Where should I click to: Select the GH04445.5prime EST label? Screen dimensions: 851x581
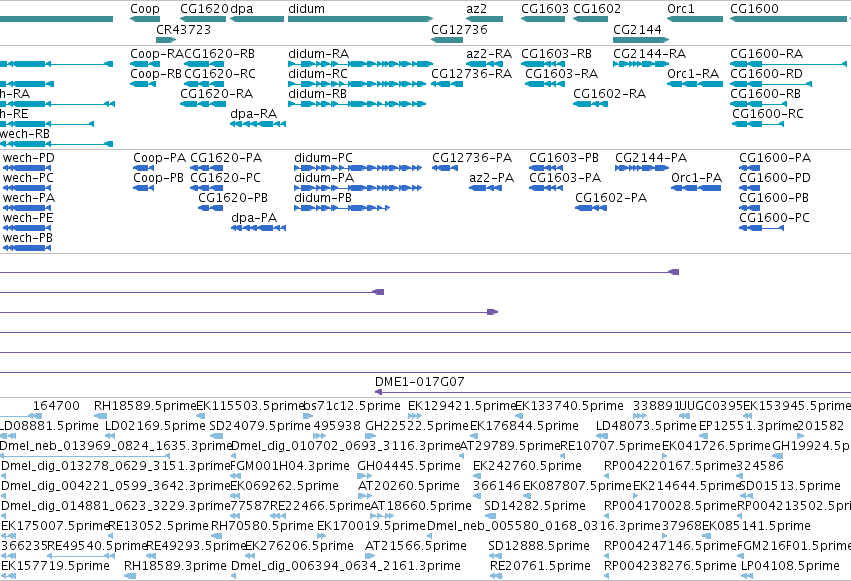[409, 466]
